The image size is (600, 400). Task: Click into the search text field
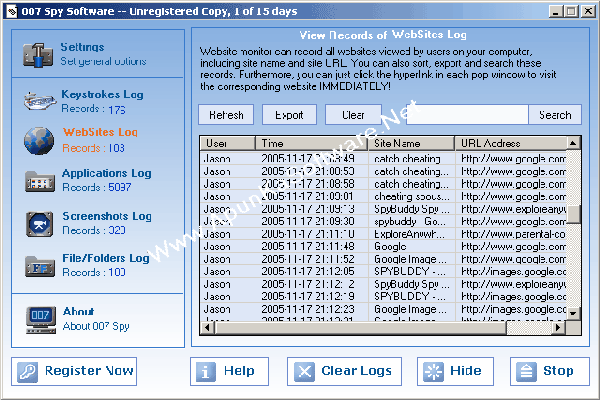click(467, 115)
